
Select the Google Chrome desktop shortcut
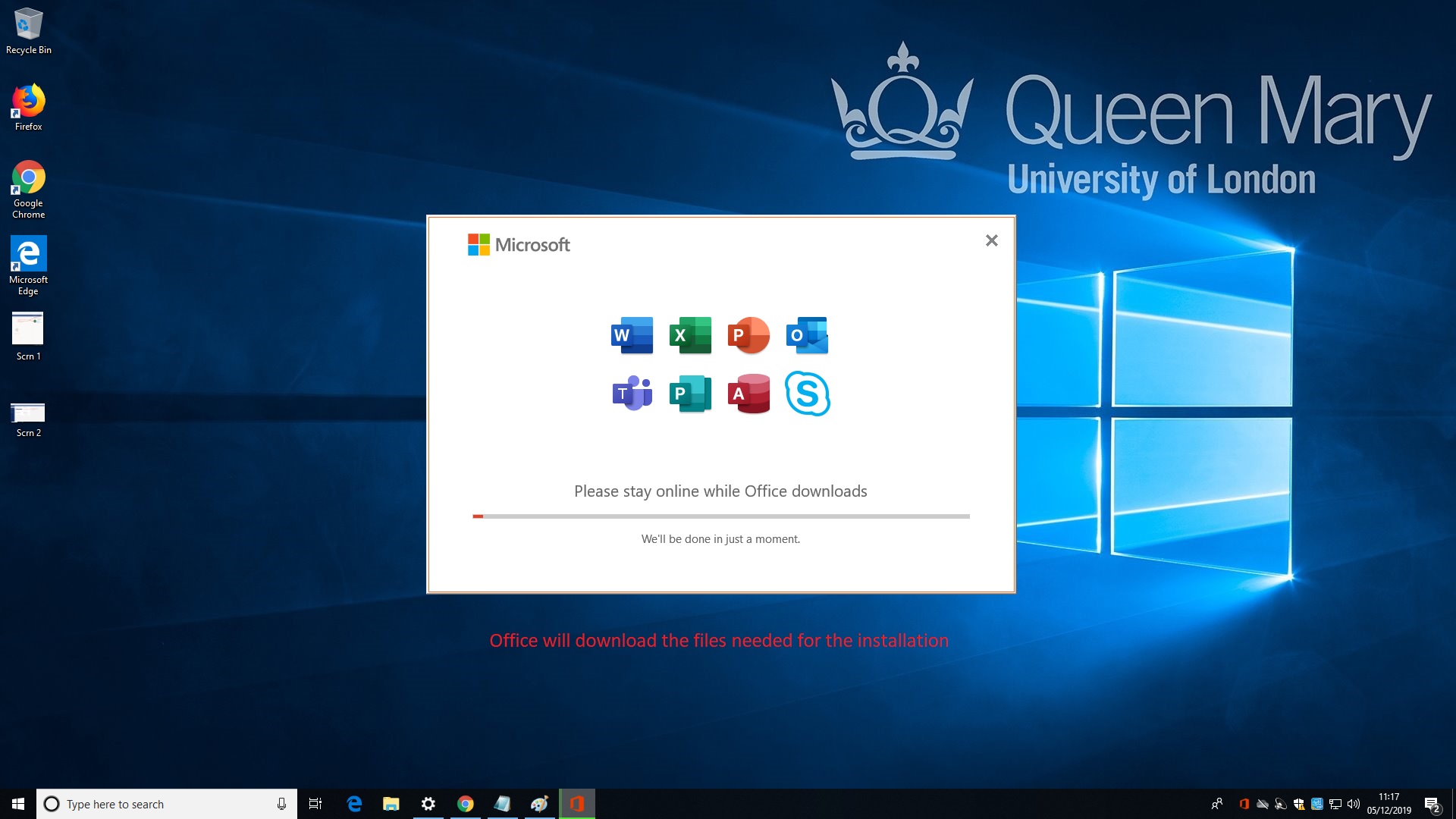tap(29, 190)
